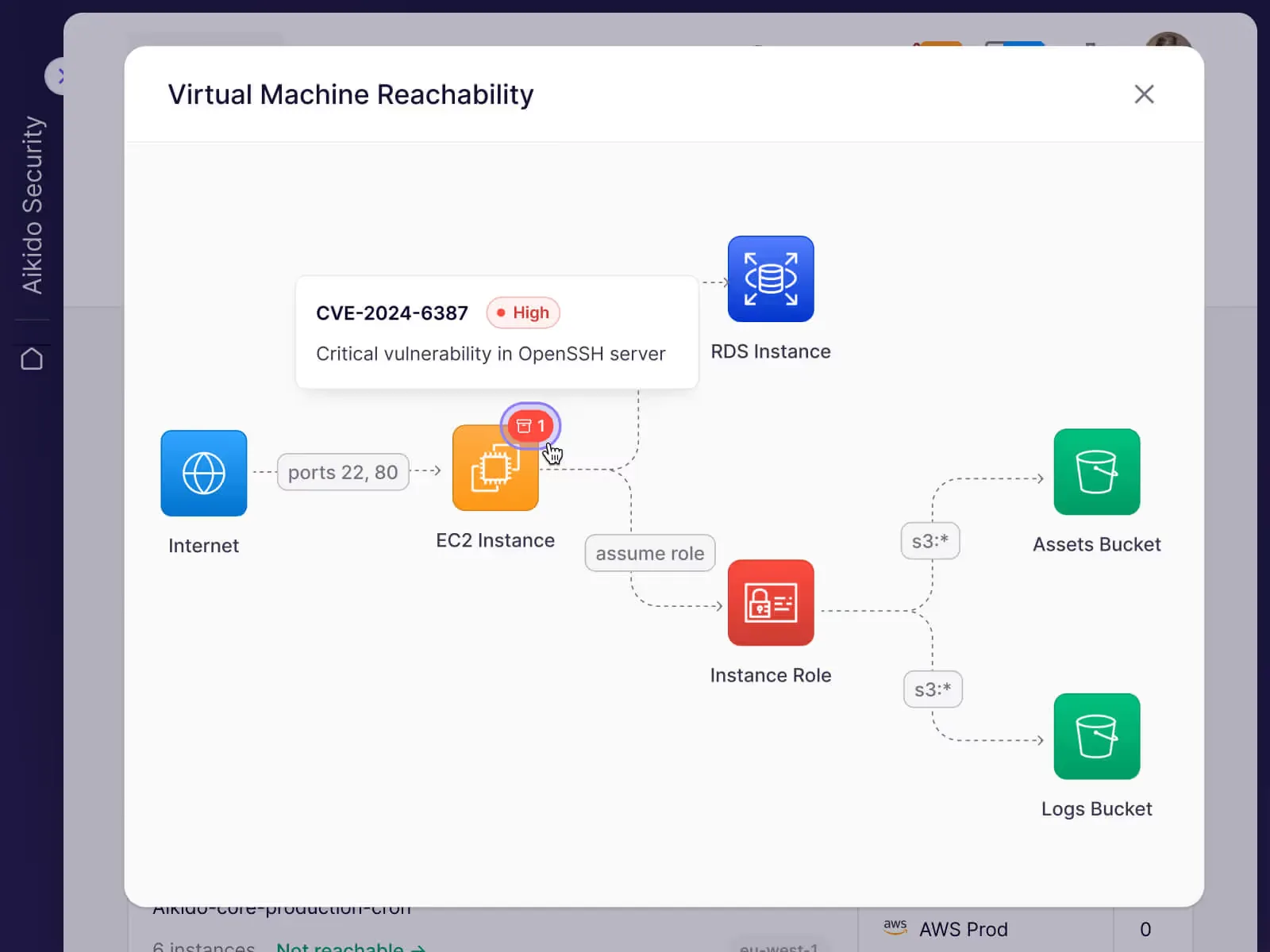The width and height of the screenshot is (1270, 952).
Task: Expand the collapsed sidebar with the chevron arrow
Action: [62, 75]
